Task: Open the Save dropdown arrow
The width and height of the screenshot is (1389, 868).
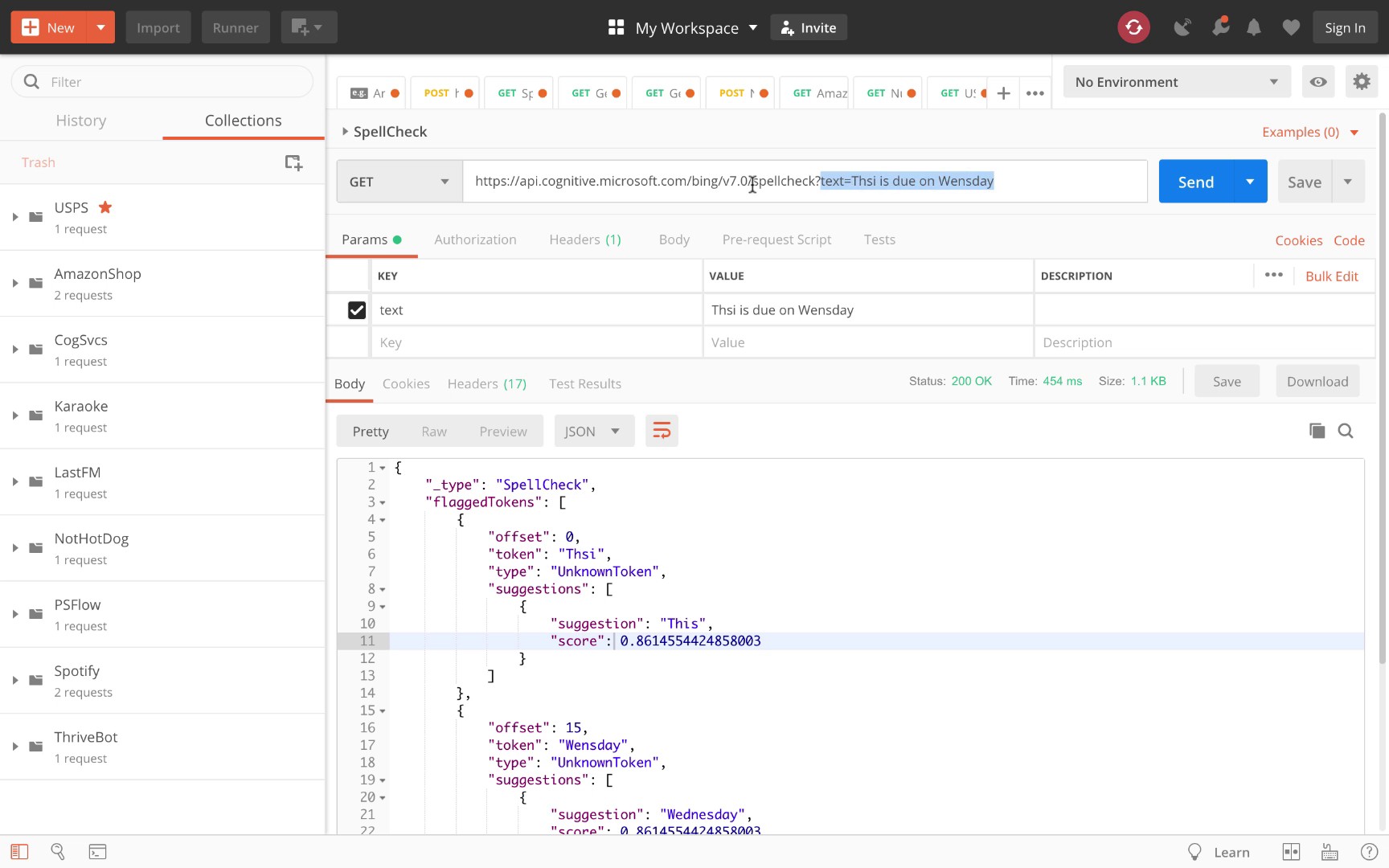Action: 1348,182
